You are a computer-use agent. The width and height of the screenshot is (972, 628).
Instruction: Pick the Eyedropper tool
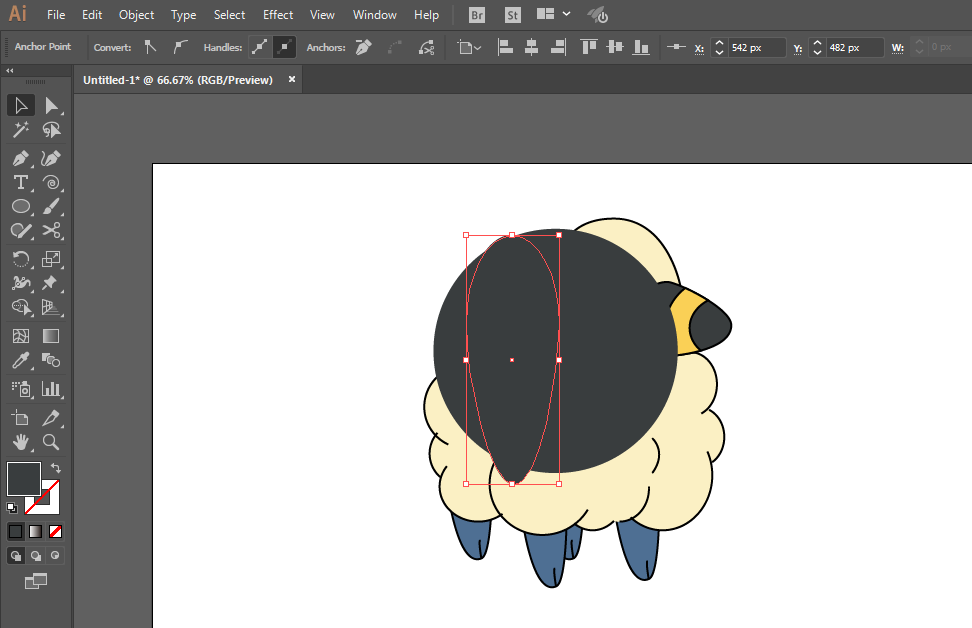pos(20,360)
